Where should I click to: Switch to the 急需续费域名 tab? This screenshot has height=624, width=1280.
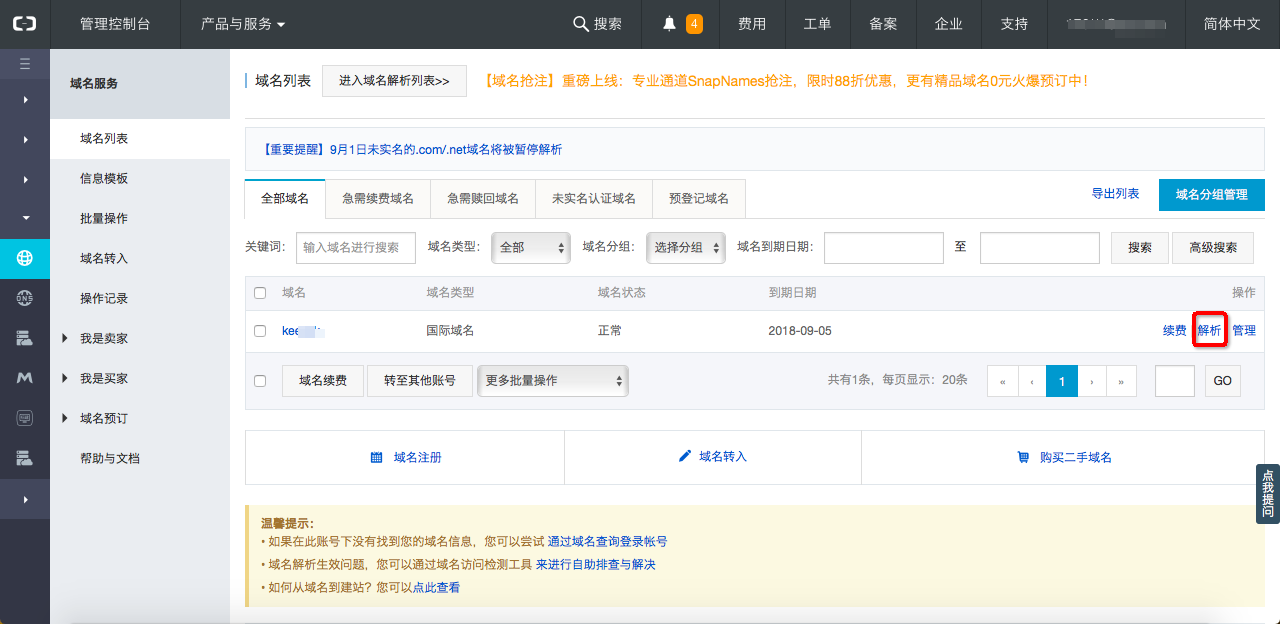tap(378, 199)
